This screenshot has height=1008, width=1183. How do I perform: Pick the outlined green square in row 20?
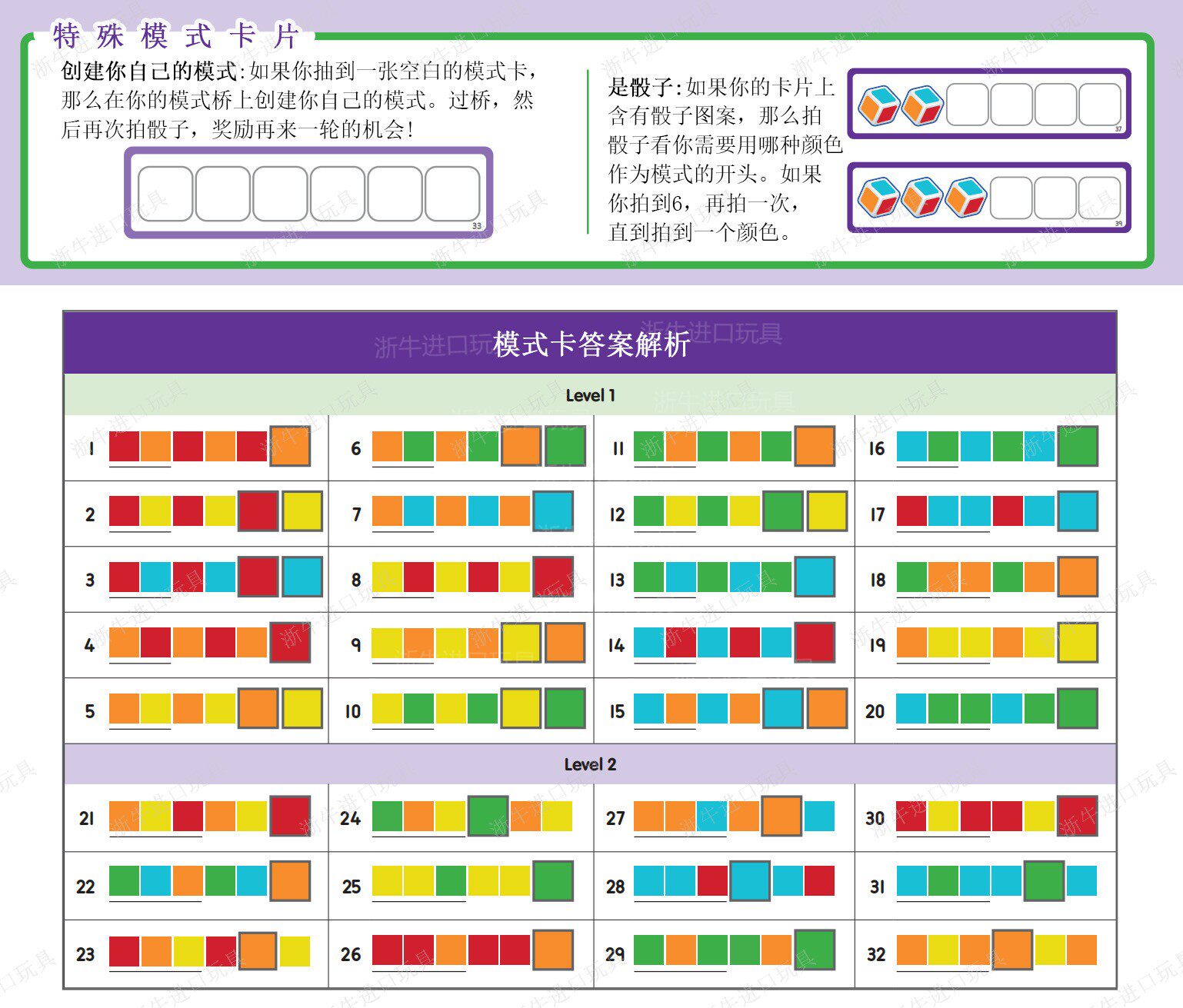click(x=1078, y=708)
